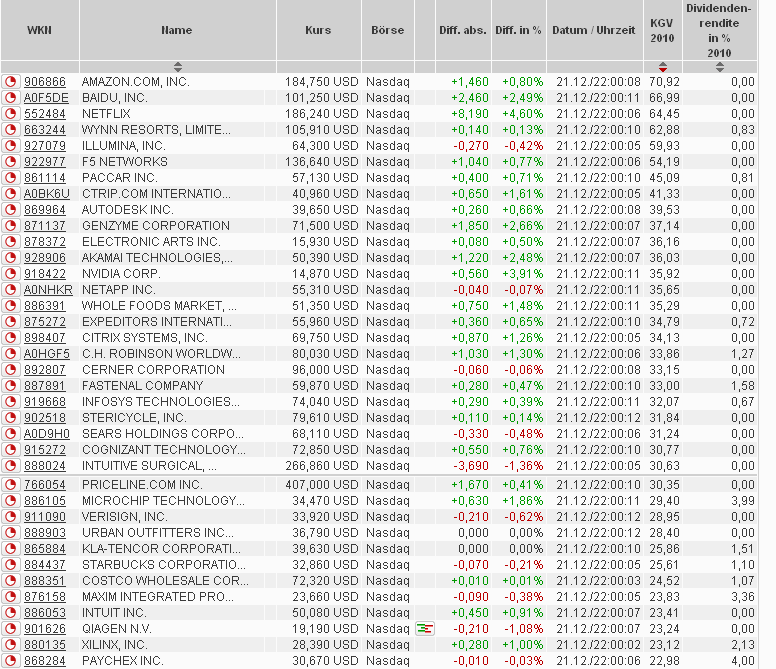Open WKN link 906866
776x669 pixels.
point(45,82)
